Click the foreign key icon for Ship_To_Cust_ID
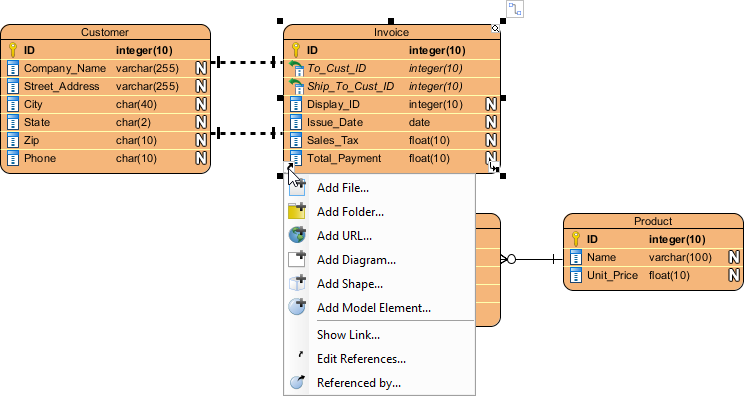Screen dimensions: 744x396 coord(296,86)
